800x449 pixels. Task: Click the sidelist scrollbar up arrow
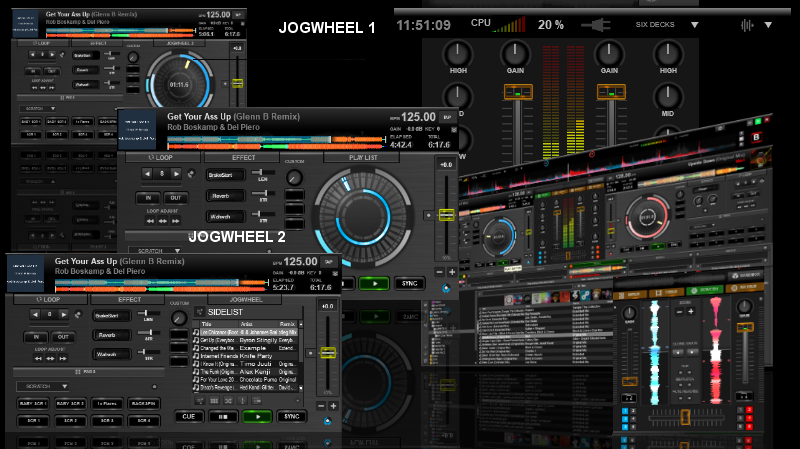[x=301, y=325]
